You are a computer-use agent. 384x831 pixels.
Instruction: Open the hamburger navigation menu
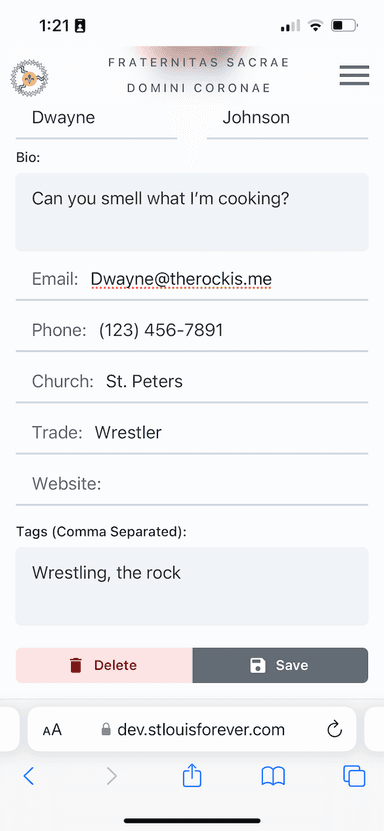[354, 75]
